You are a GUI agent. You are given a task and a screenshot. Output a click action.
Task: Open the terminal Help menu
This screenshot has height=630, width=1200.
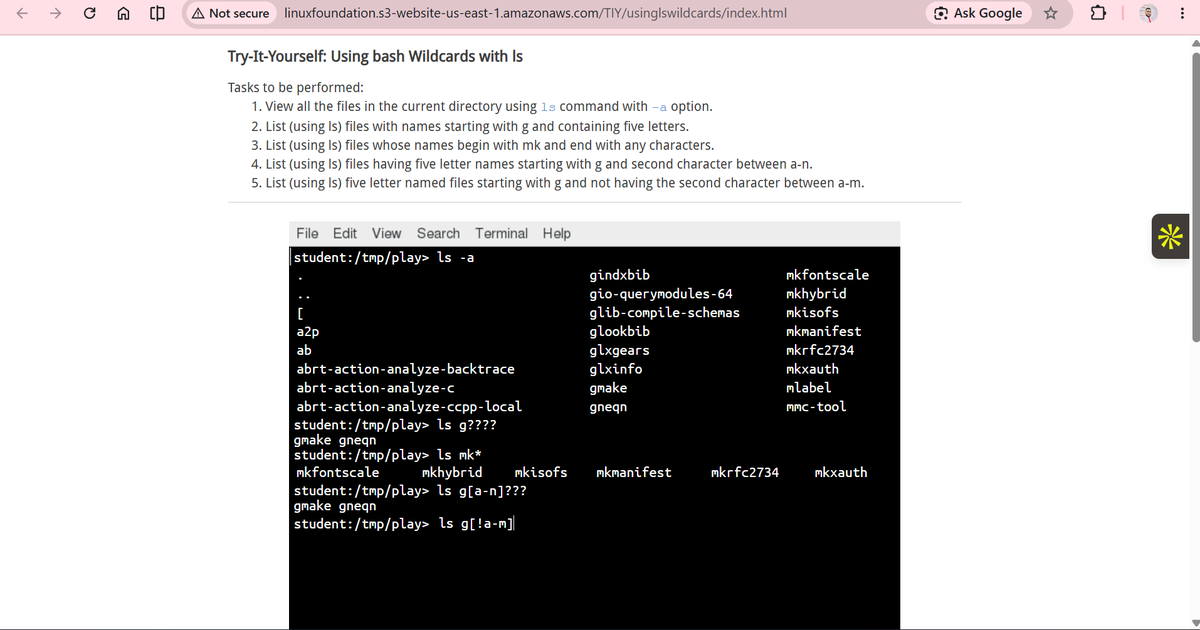pyautogui.click(x=557, y=233)
